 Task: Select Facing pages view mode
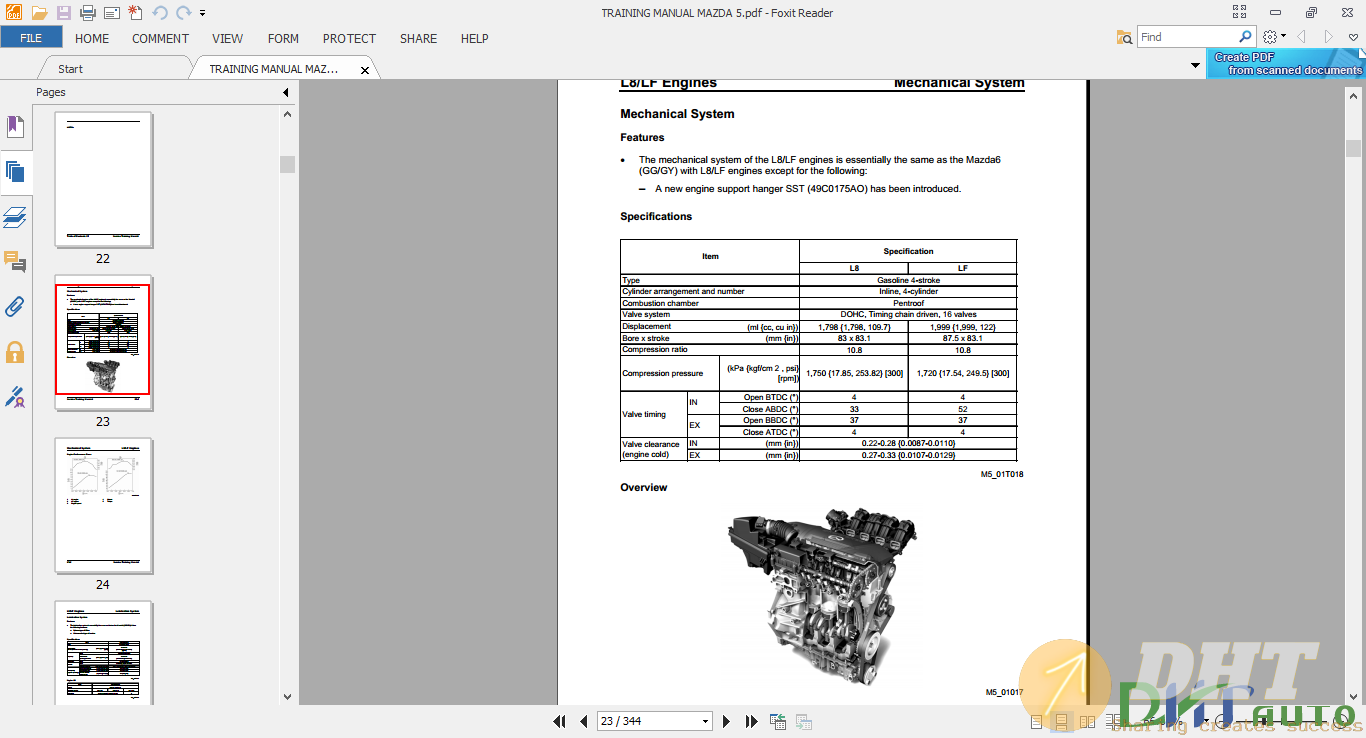point(1085,721)
